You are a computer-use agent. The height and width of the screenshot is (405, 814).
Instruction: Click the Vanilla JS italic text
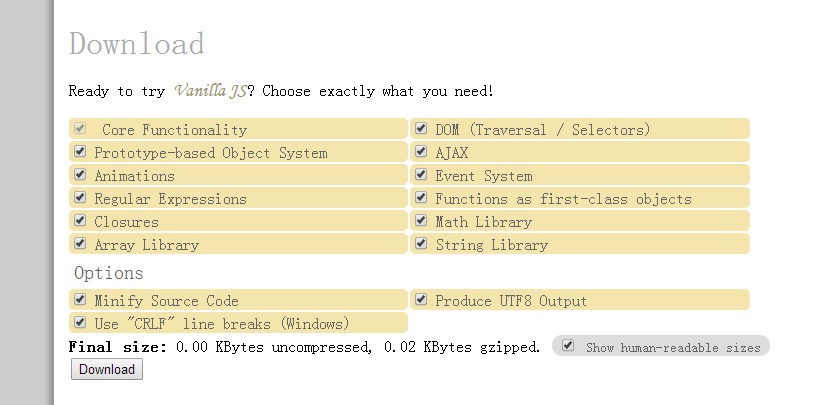[x=210, y=91]
